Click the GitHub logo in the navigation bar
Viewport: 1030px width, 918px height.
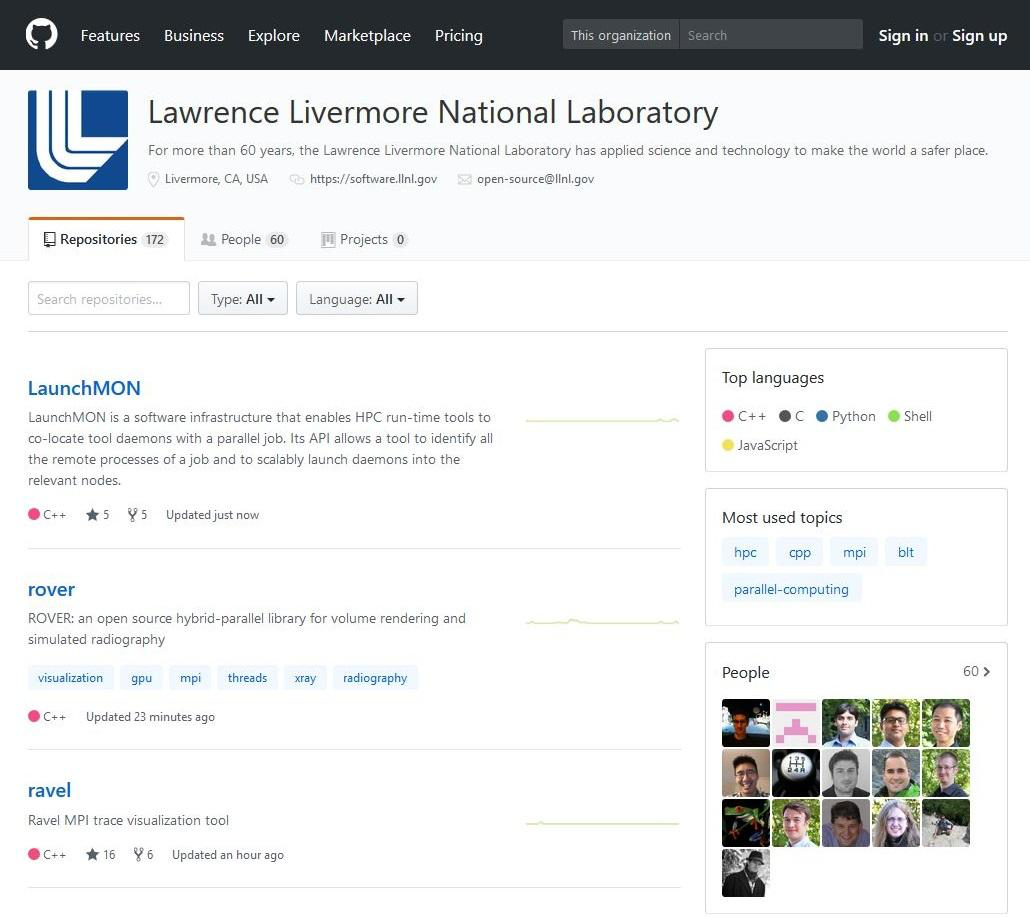40,34
